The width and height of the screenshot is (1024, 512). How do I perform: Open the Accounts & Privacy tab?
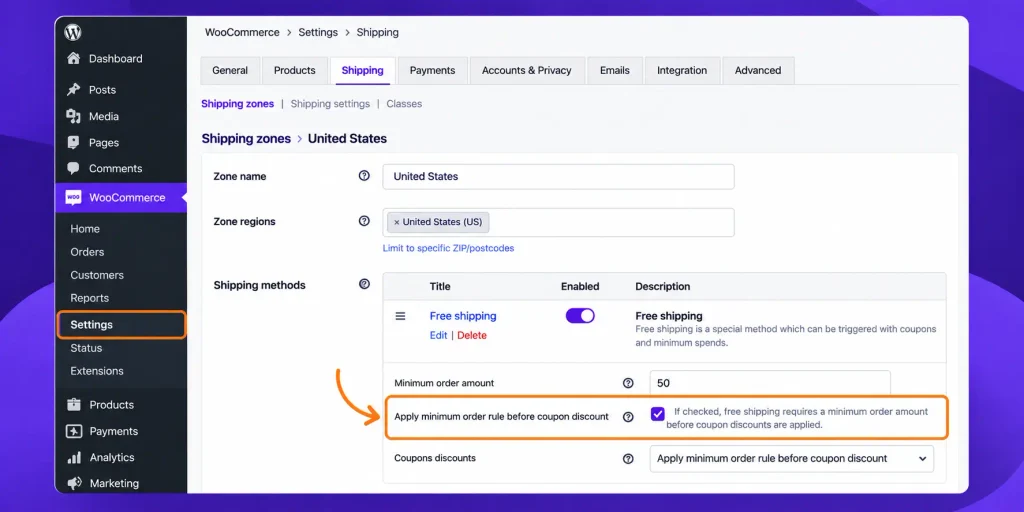coord(526,71)
